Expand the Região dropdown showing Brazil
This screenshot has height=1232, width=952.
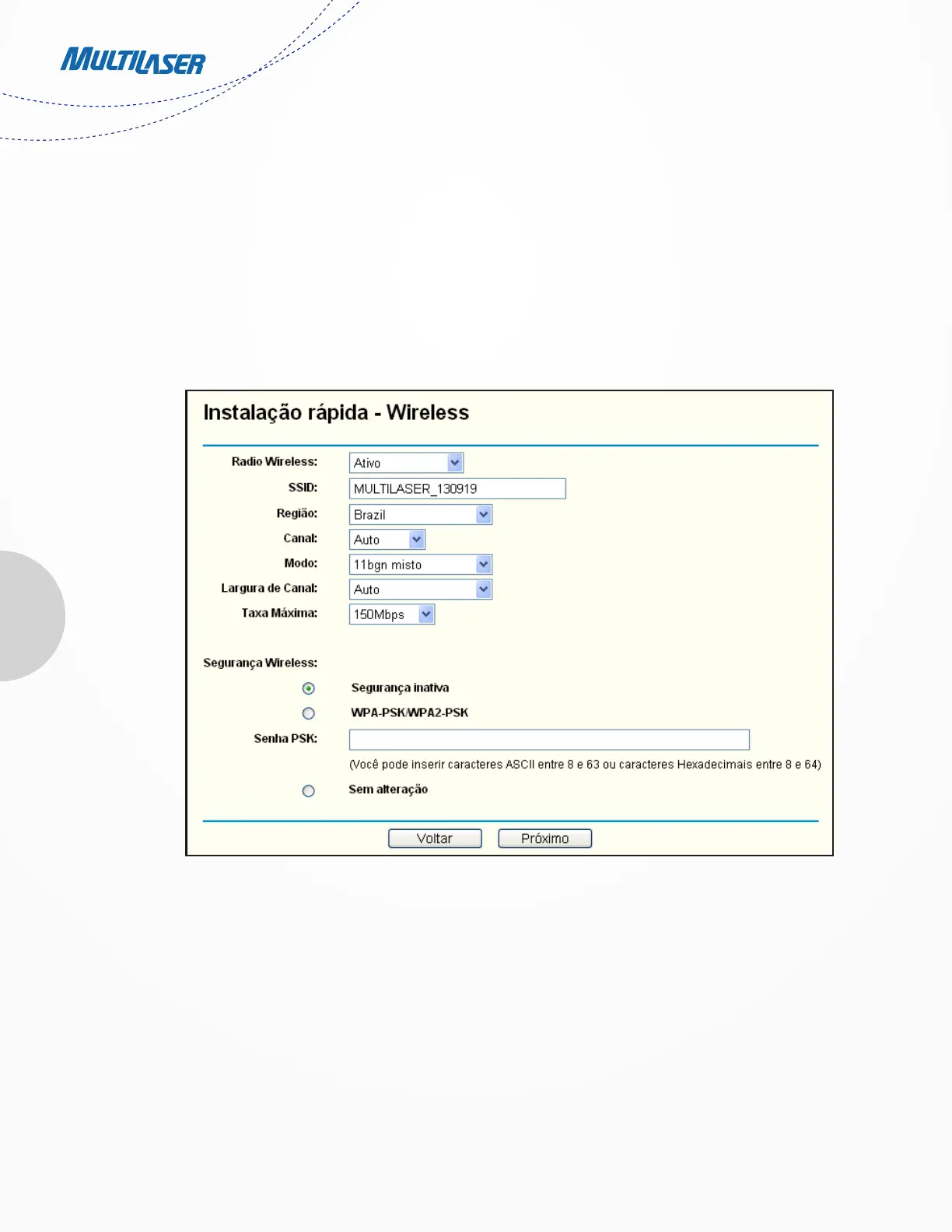click(x=421, y=514)
